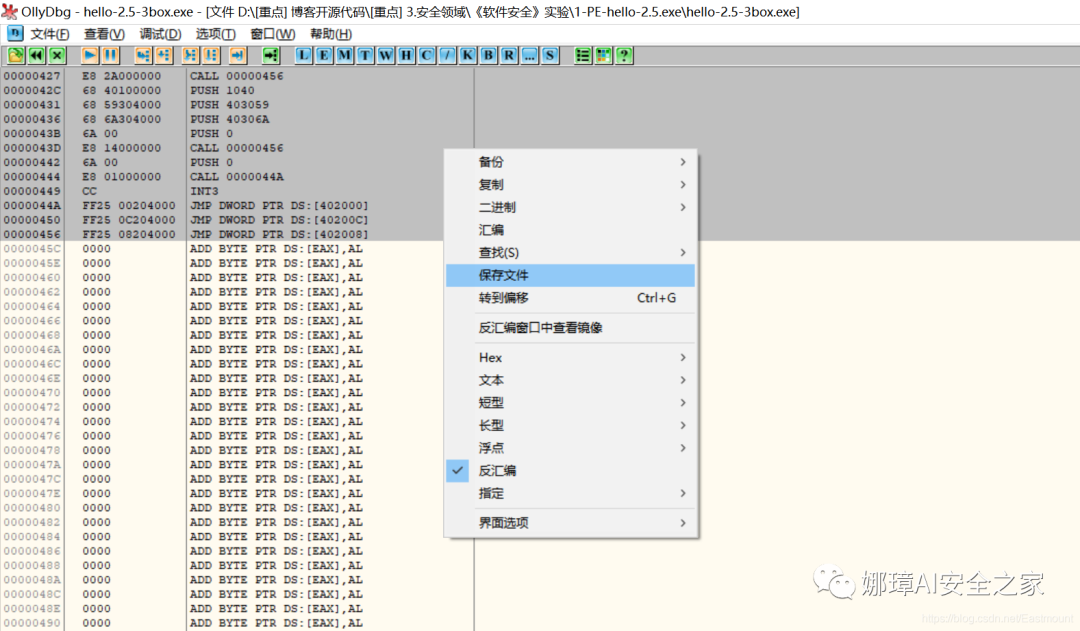Select row at address 00000427
This screenshot has height=631, width=1080.
point(238,76)
